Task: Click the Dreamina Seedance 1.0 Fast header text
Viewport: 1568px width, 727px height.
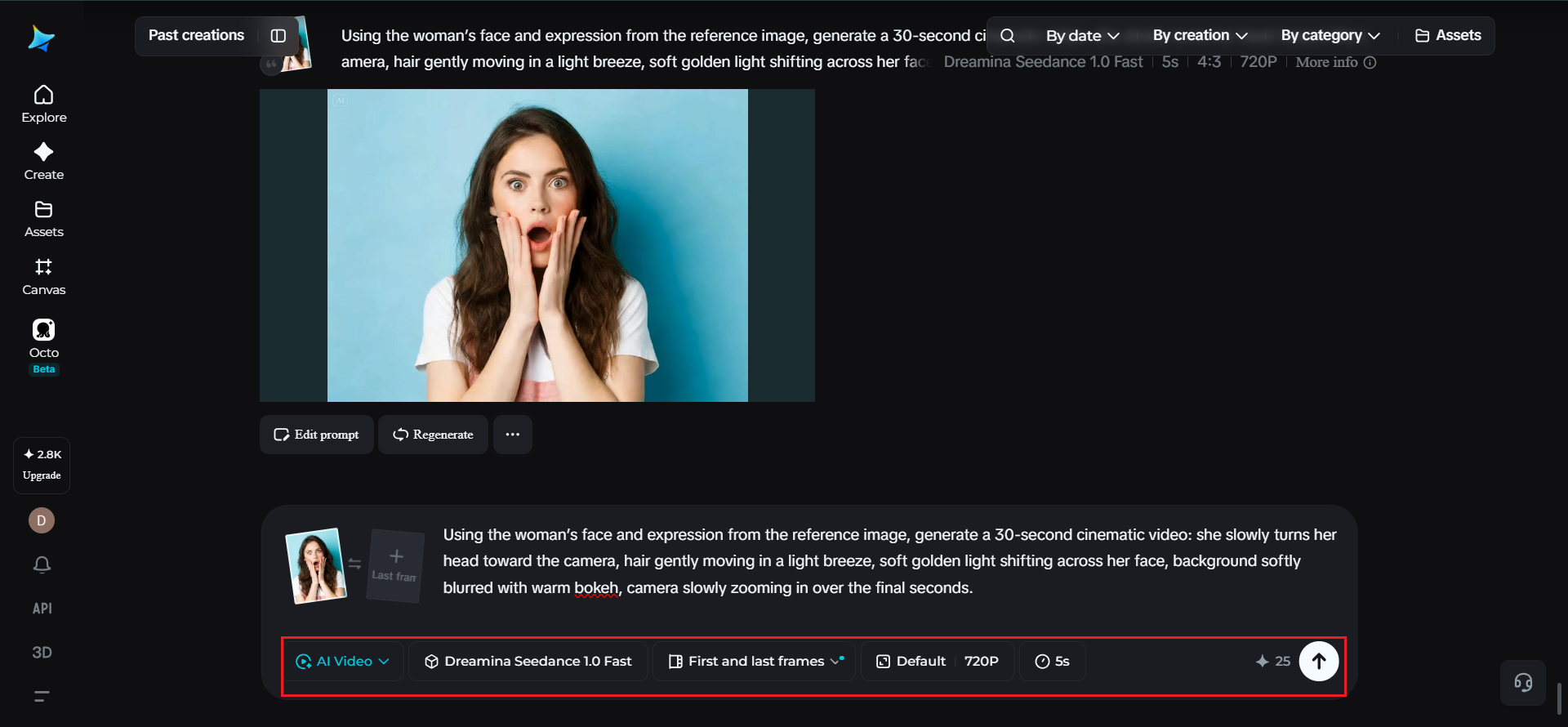Action: 1043,62
